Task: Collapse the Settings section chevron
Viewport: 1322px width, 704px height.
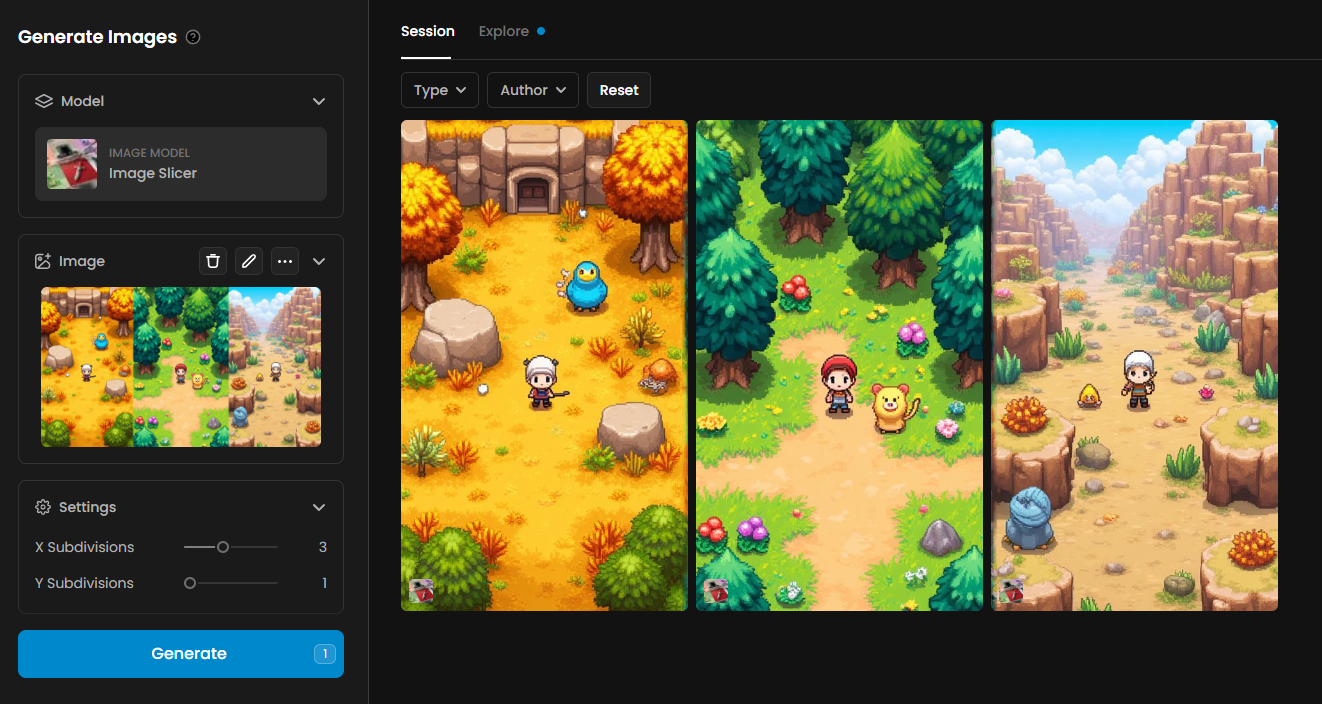Action: point(319,507)
